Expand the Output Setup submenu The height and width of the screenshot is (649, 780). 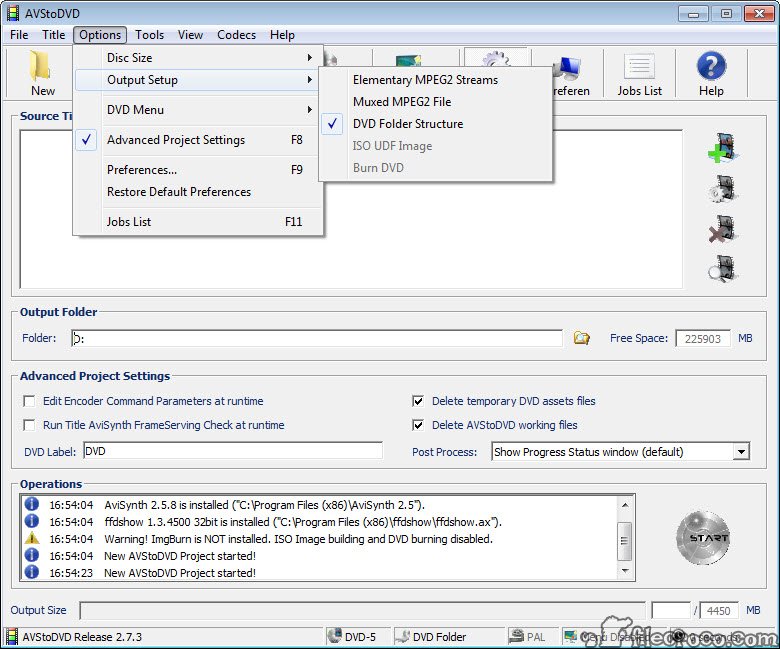197,80
